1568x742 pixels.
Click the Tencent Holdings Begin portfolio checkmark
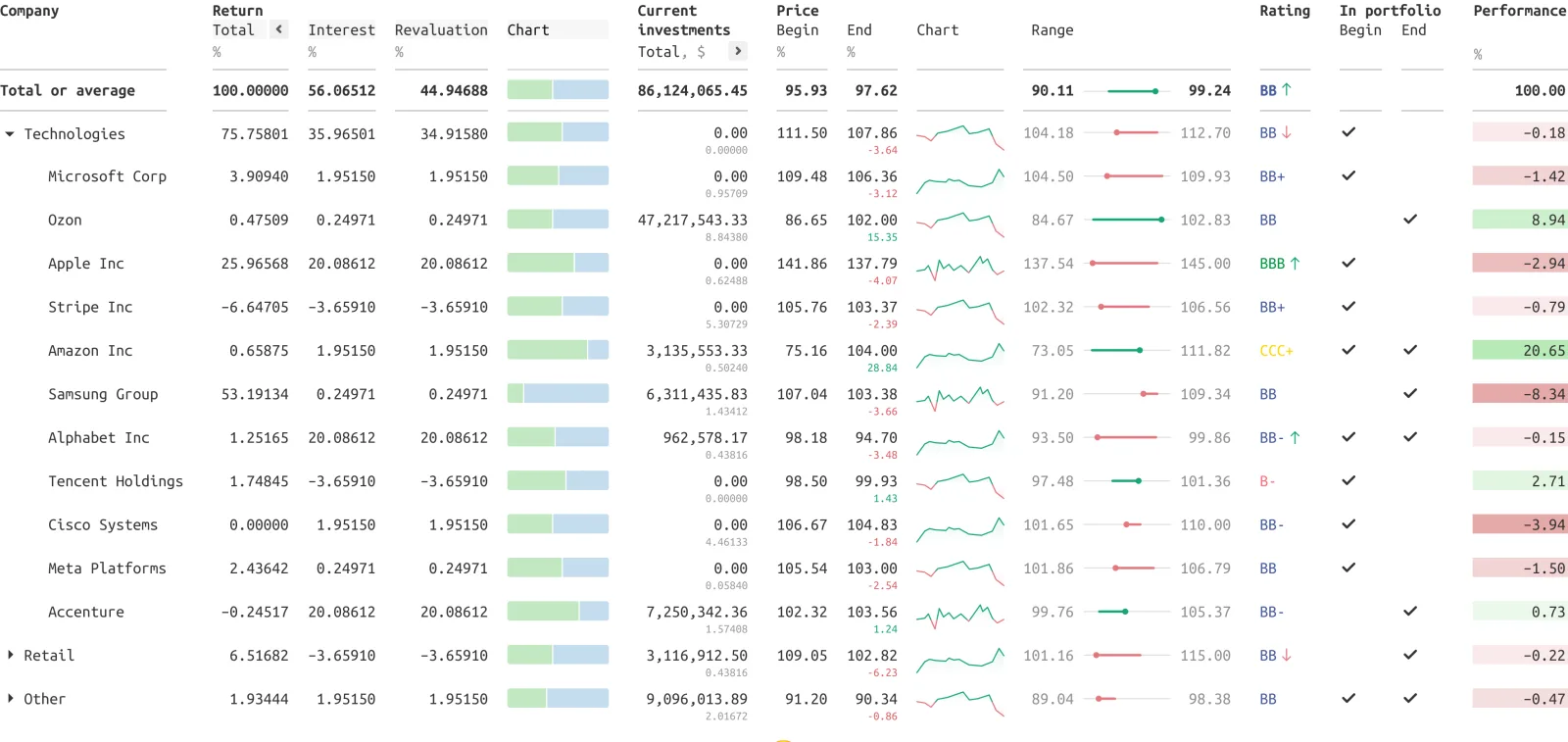pos(1348,481)
